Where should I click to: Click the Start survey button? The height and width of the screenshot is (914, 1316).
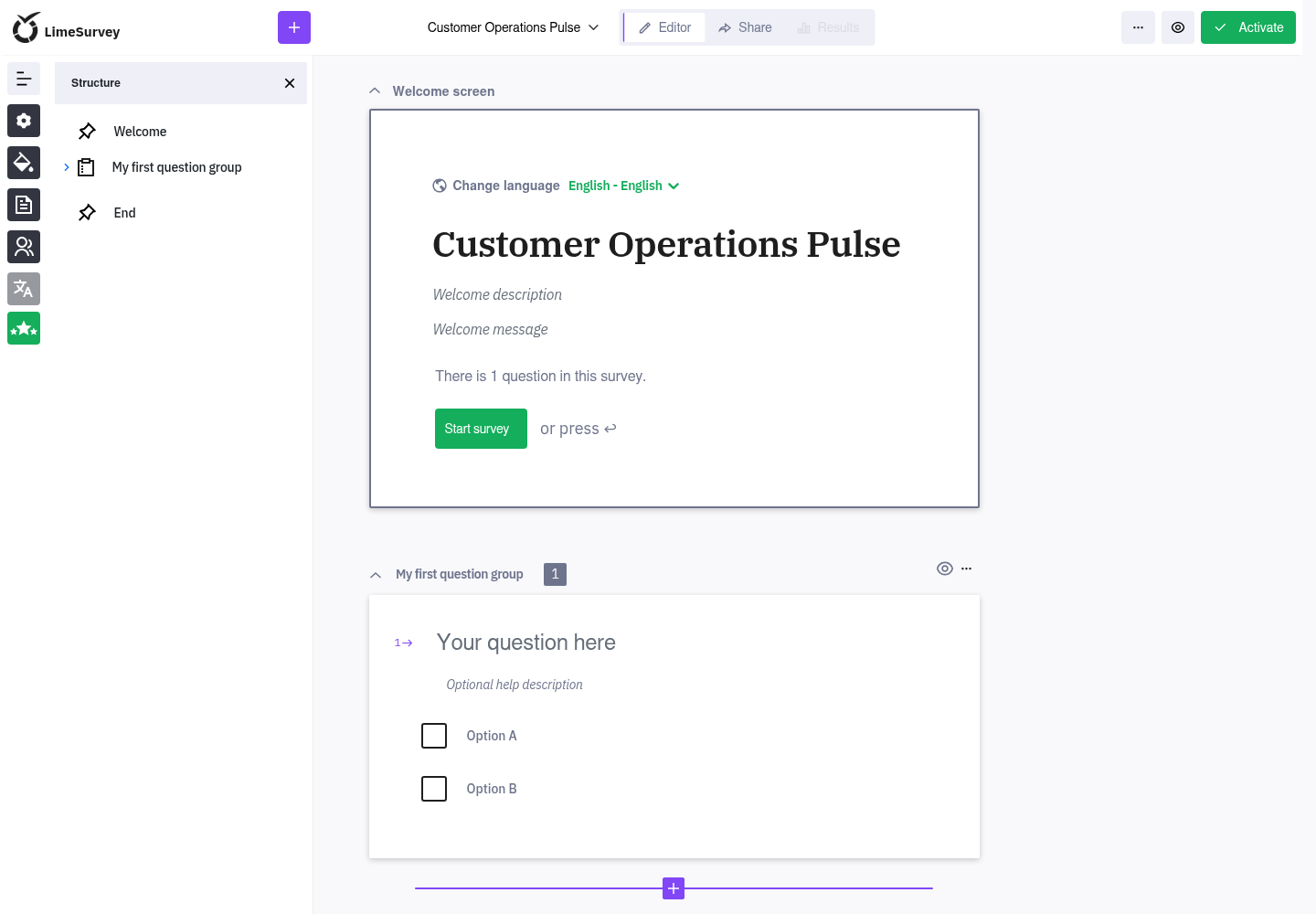(x=481, y=429)
